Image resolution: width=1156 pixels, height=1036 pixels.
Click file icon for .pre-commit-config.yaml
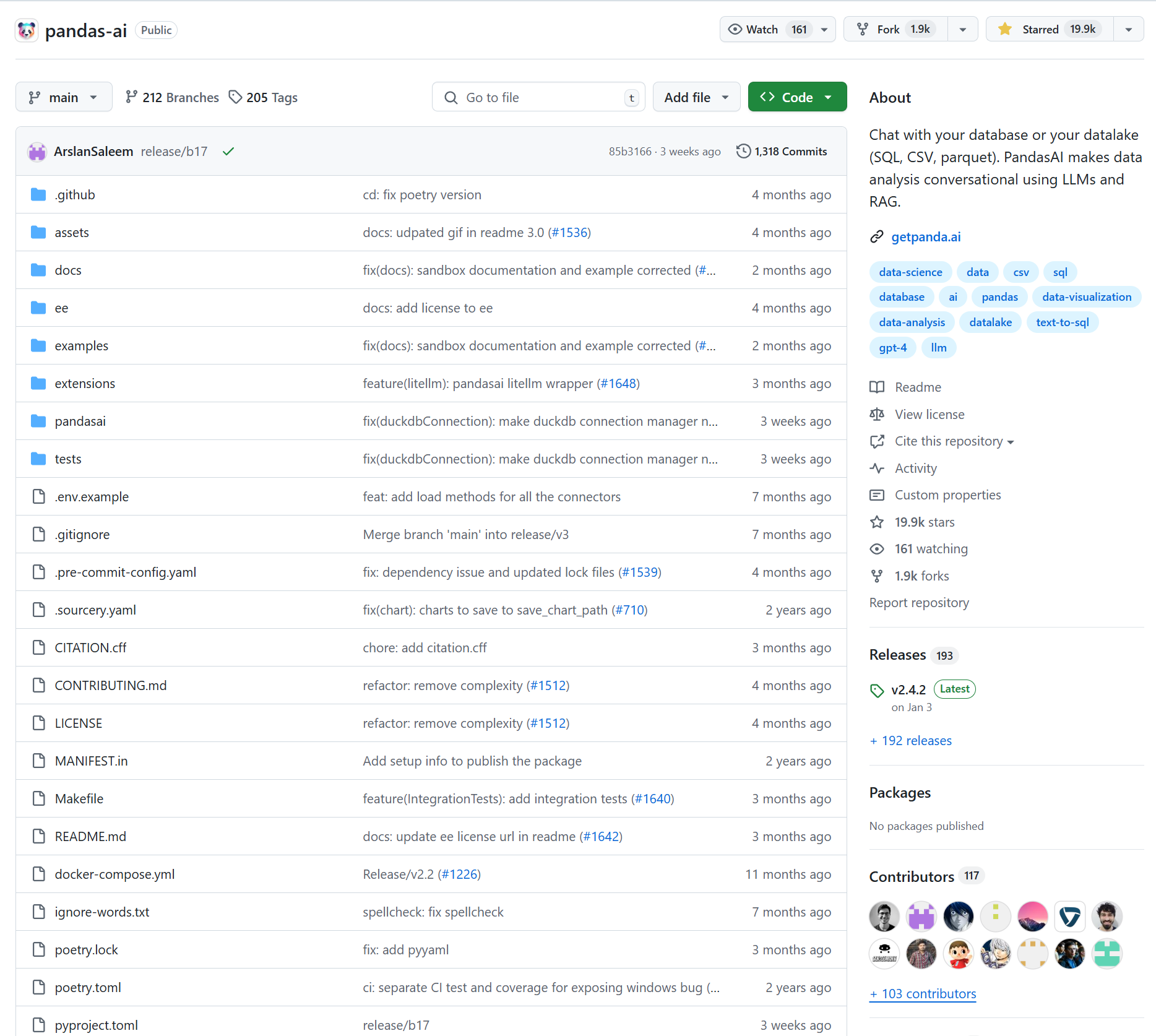(38, 572)
